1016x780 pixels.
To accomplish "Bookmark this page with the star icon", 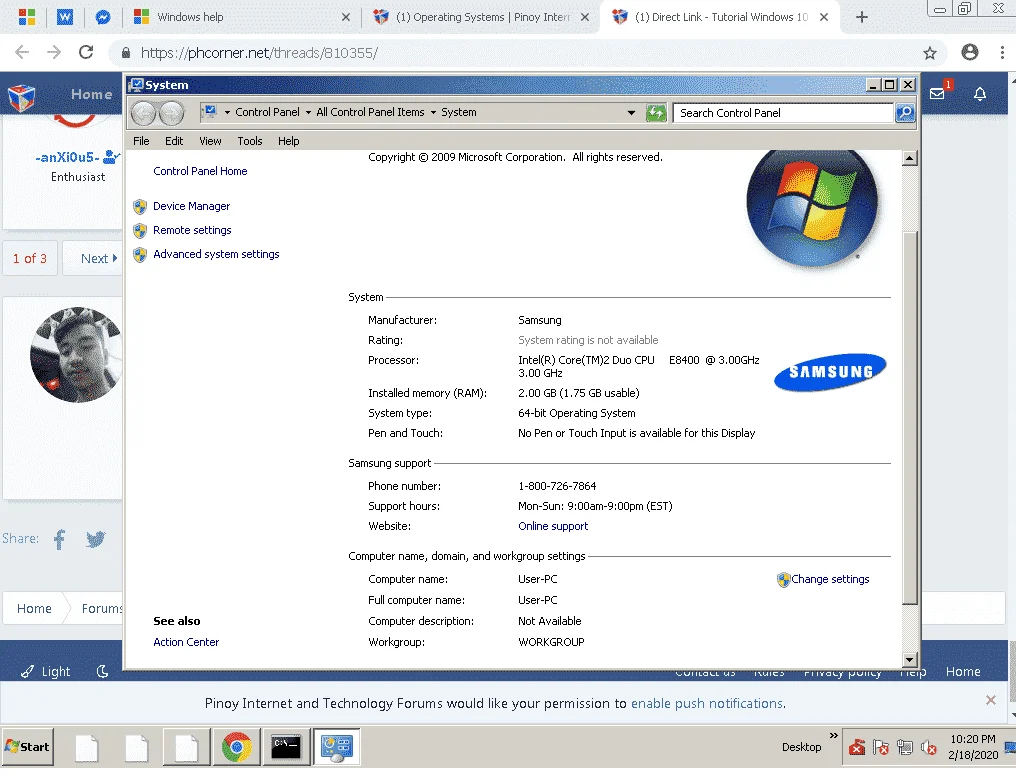I will 930,53.
